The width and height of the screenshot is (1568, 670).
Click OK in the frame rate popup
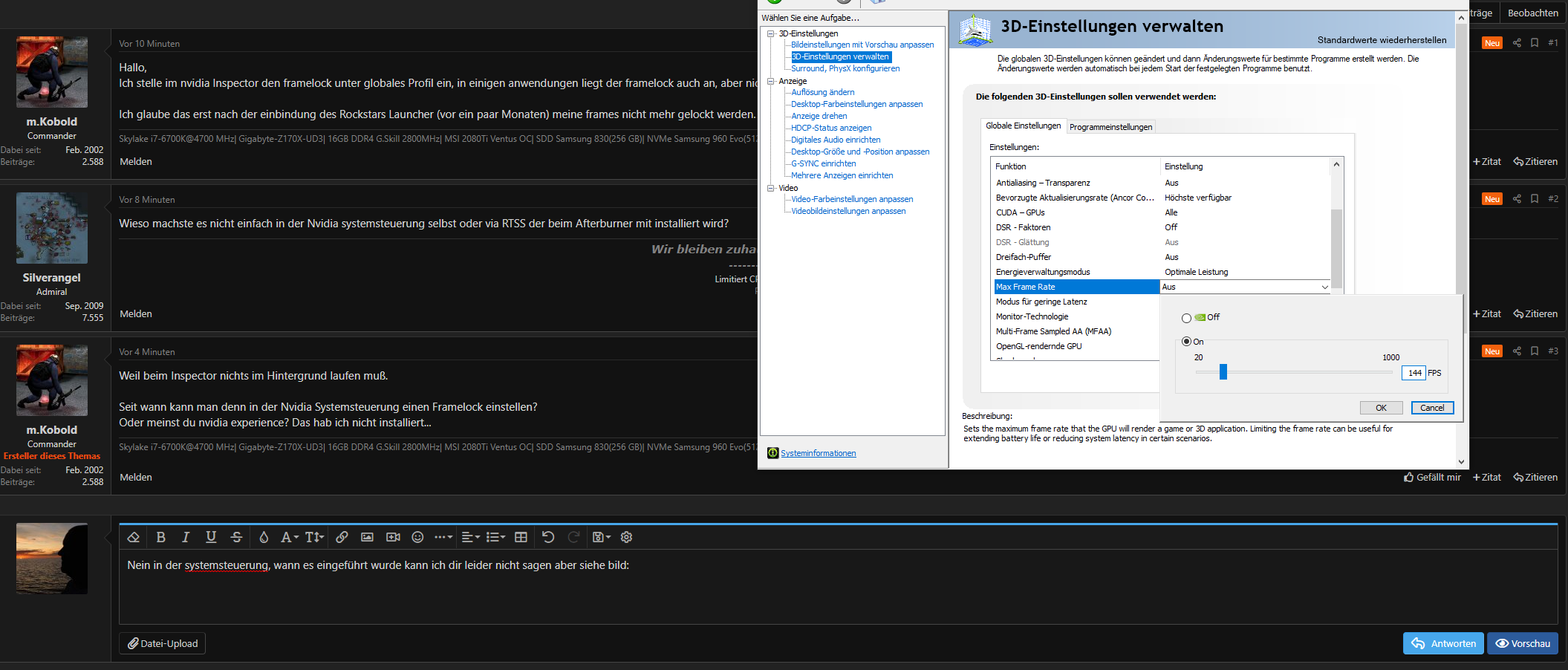(x=1381, y=408)
